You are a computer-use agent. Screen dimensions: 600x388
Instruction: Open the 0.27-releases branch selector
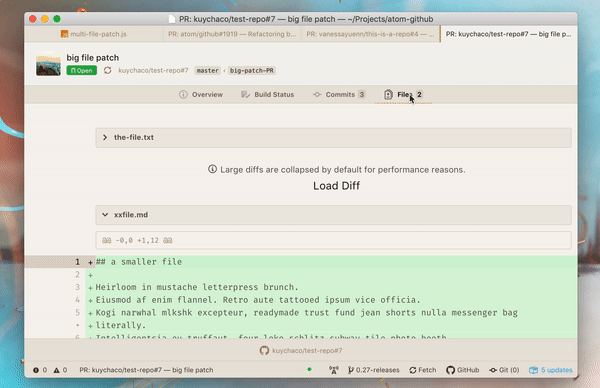[373, 370]
